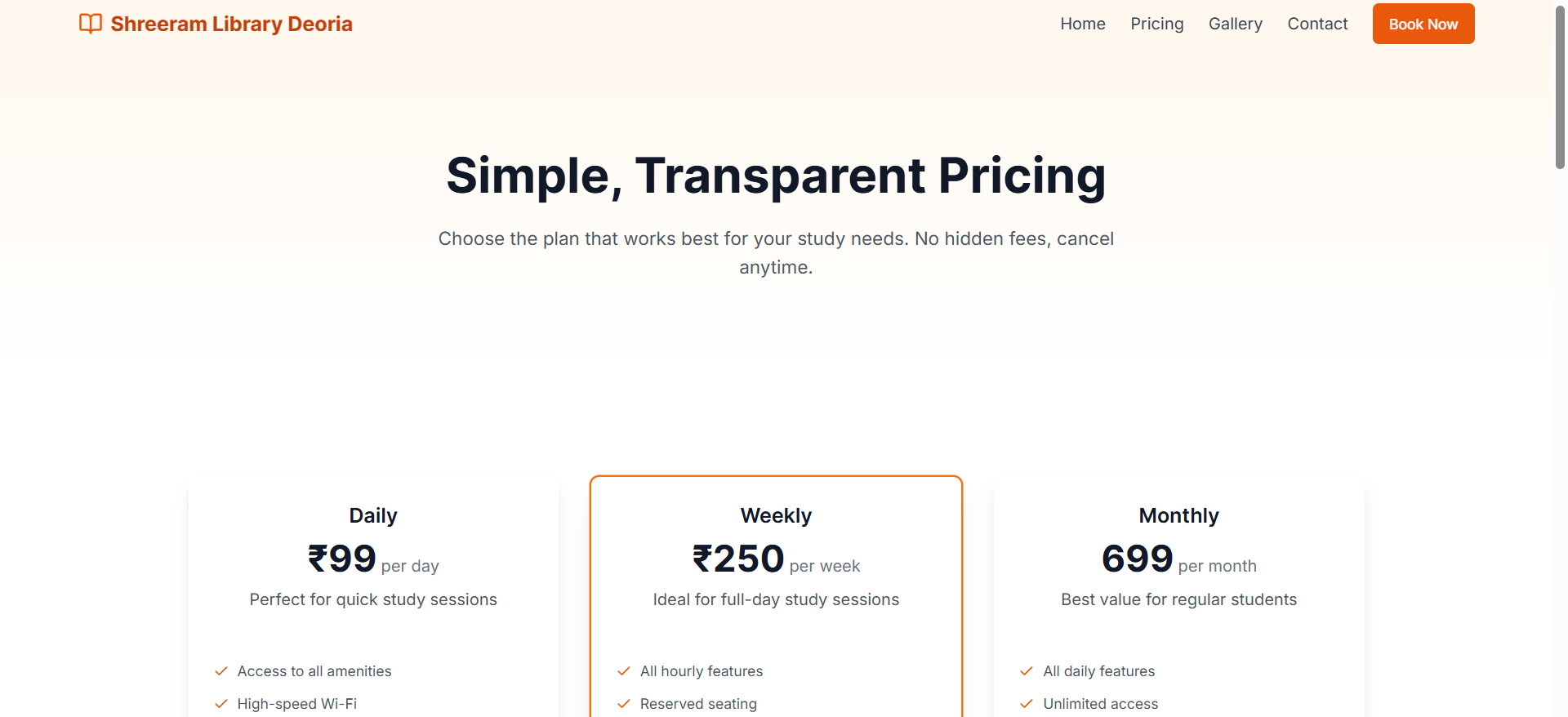Click checkmark icon beside Access to all amenities
This screenshot has height=717, width=1568.
pyautogui.click(x=220, y=671)
